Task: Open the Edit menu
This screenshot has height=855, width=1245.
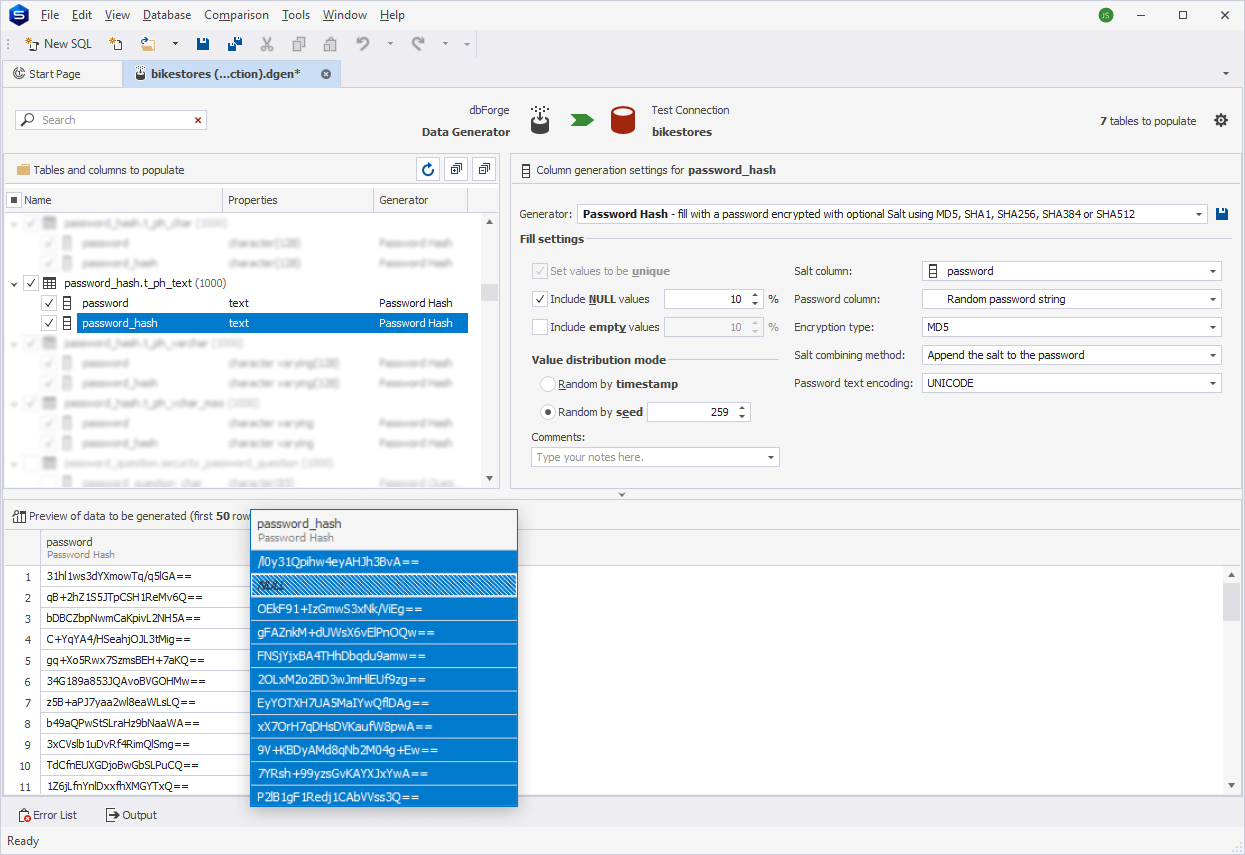Action: [82, 15]
